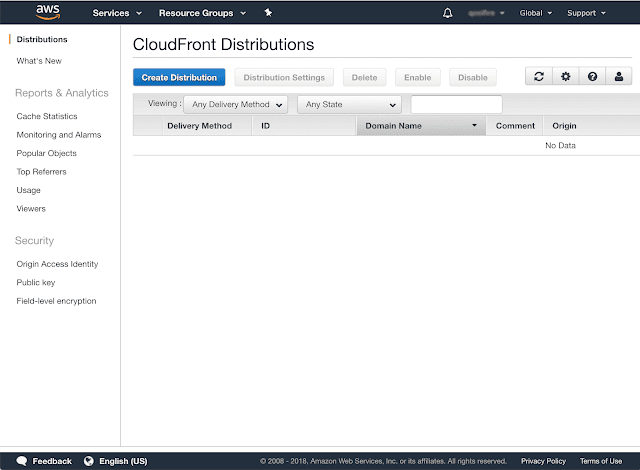Refresh the distributions list
The image size is (640, 470).
tap(539, 76)
